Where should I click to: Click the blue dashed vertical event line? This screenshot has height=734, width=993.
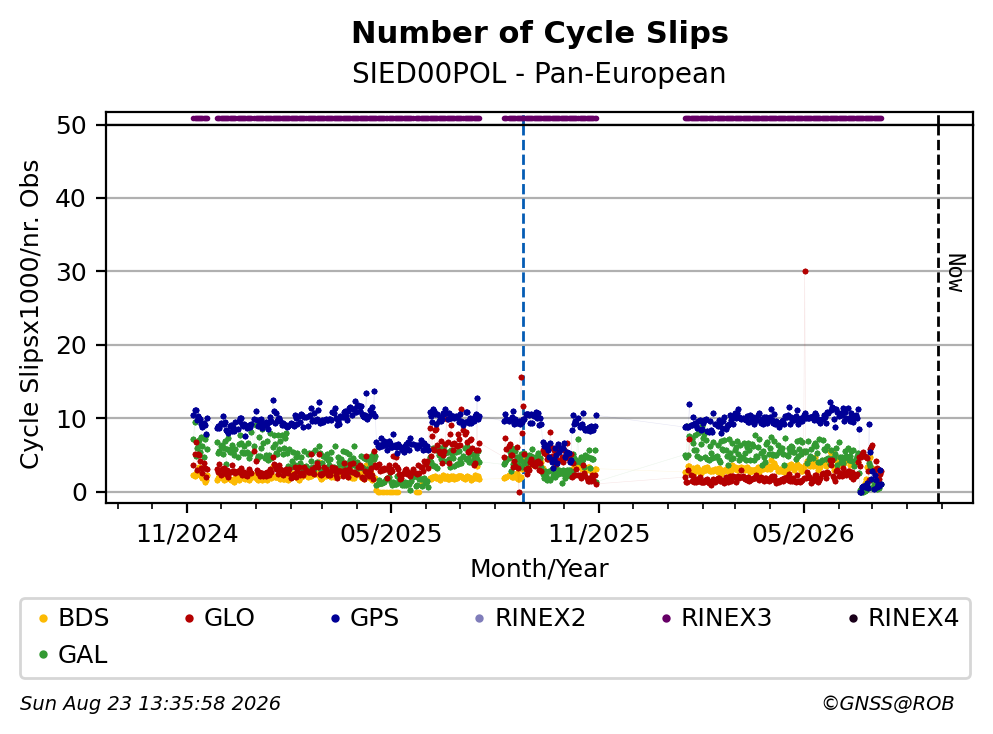[x=523, y=310]
